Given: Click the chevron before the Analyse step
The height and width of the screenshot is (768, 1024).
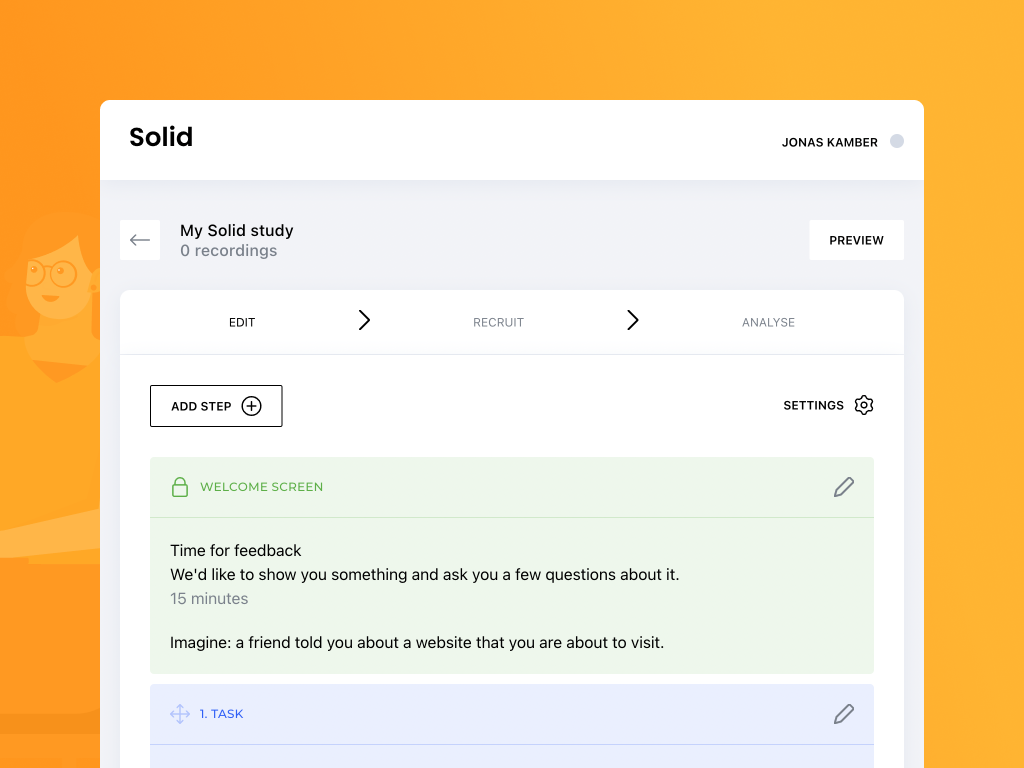Looking at the screenshot, I should (x=632, y=321).
